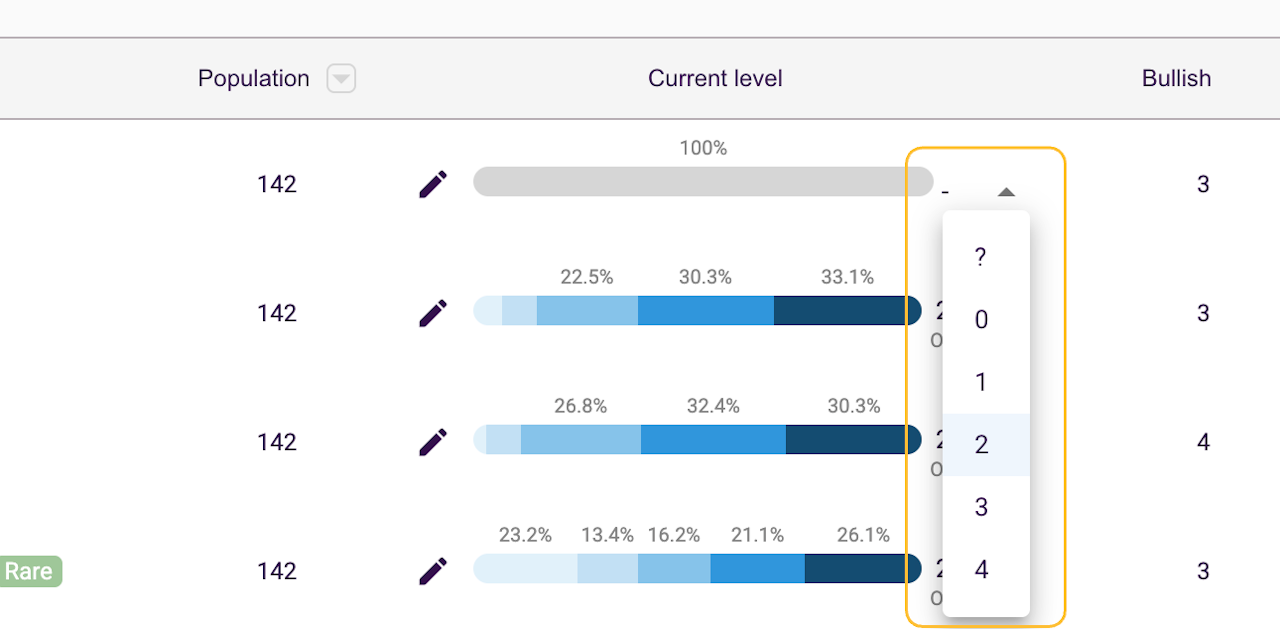
Task: Click the edit pencil beside the 22.5% bar
Action: [x=433, y=313]
